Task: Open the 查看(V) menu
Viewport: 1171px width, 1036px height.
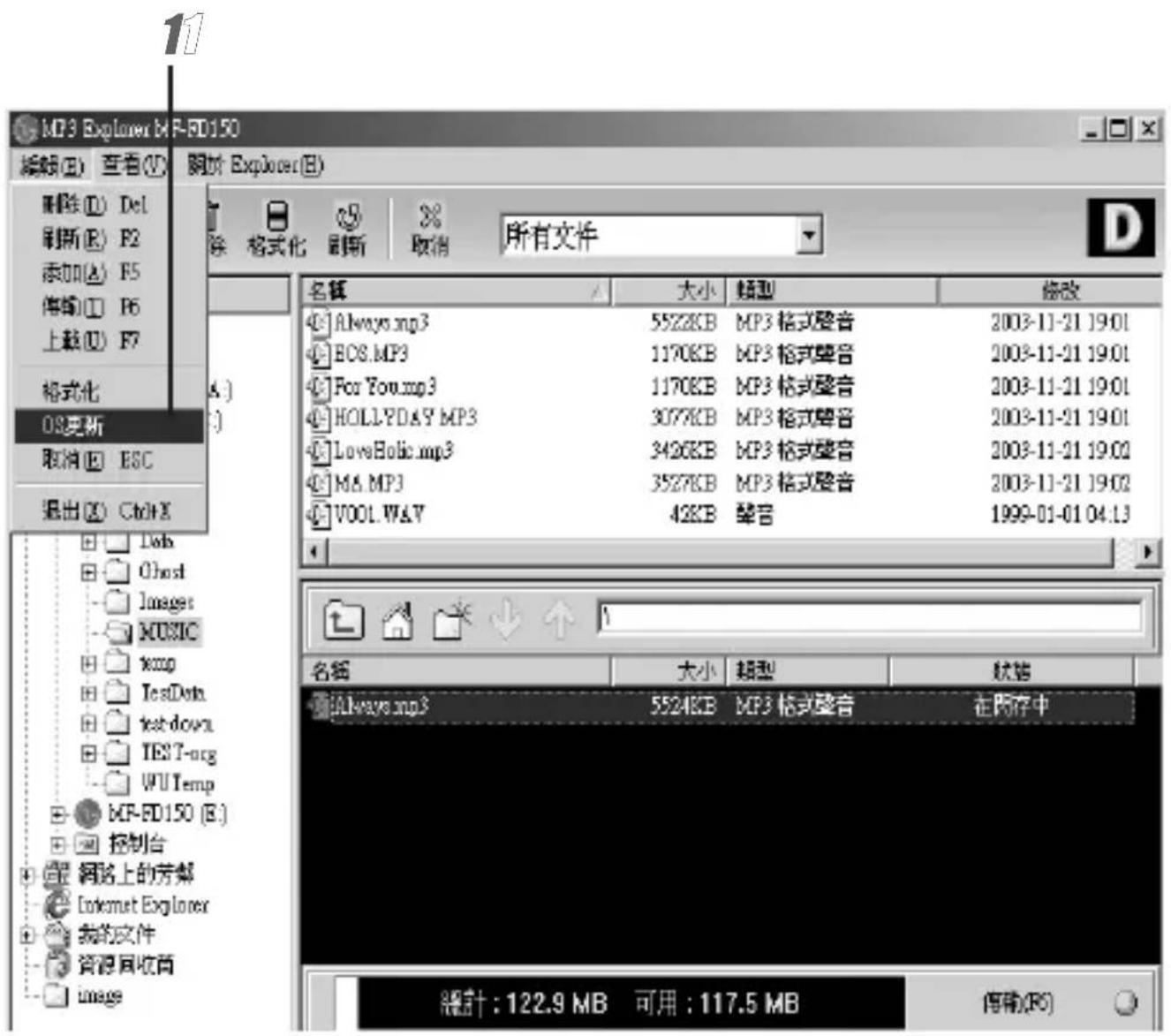Action: point(133,165)
